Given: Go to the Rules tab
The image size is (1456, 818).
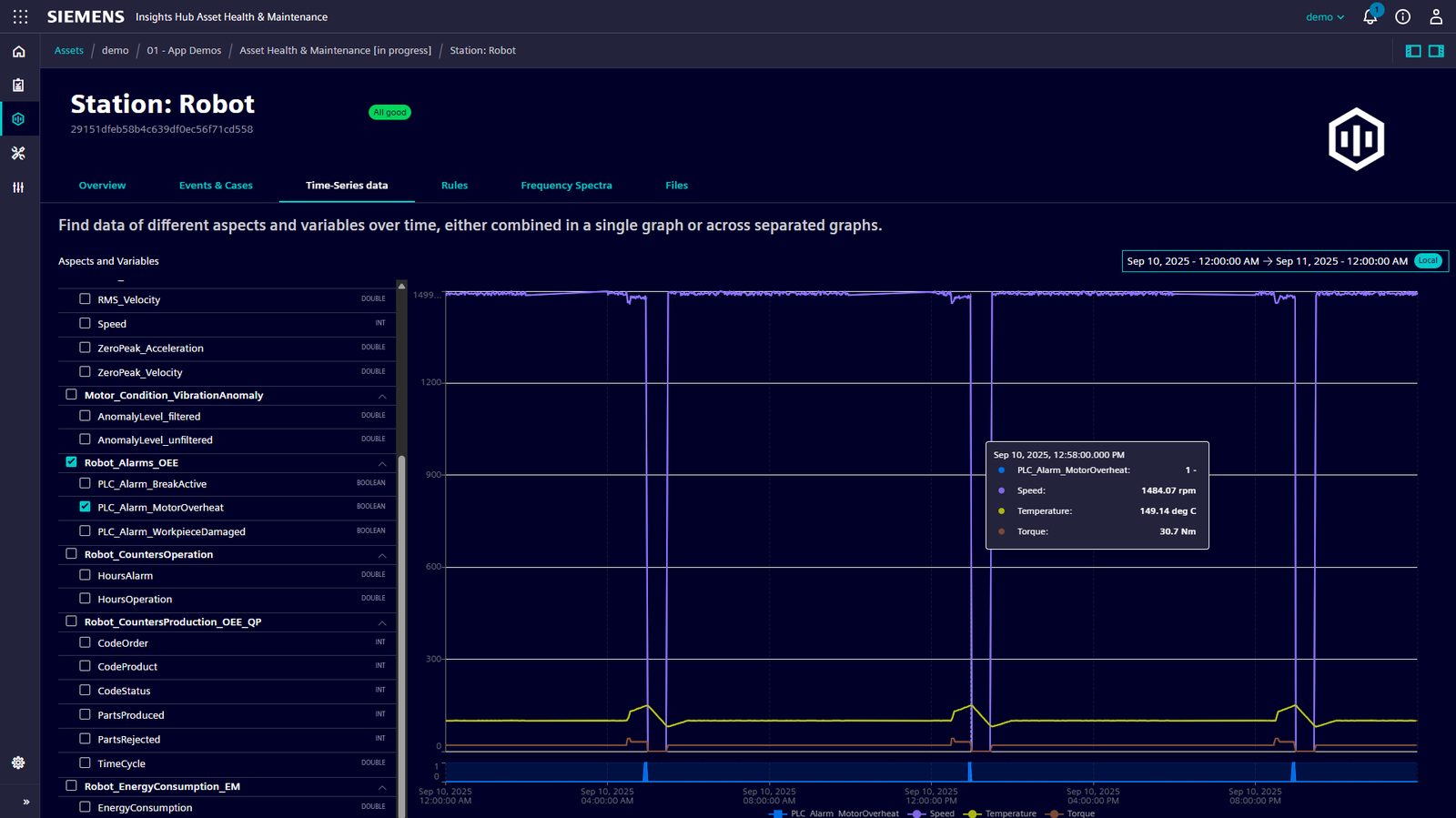Looking at the screenshot, I should 454,186.
